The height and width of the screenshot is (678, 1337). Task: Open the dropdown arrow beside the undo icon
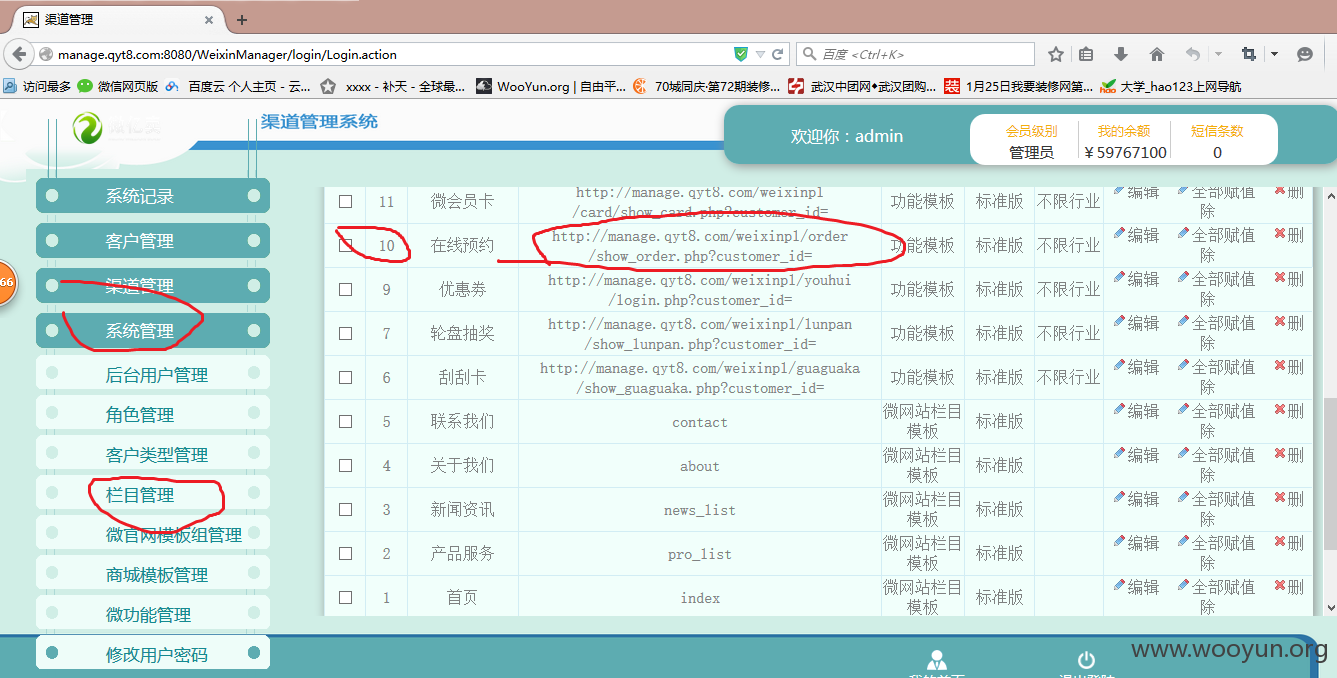pos(1218,54)
